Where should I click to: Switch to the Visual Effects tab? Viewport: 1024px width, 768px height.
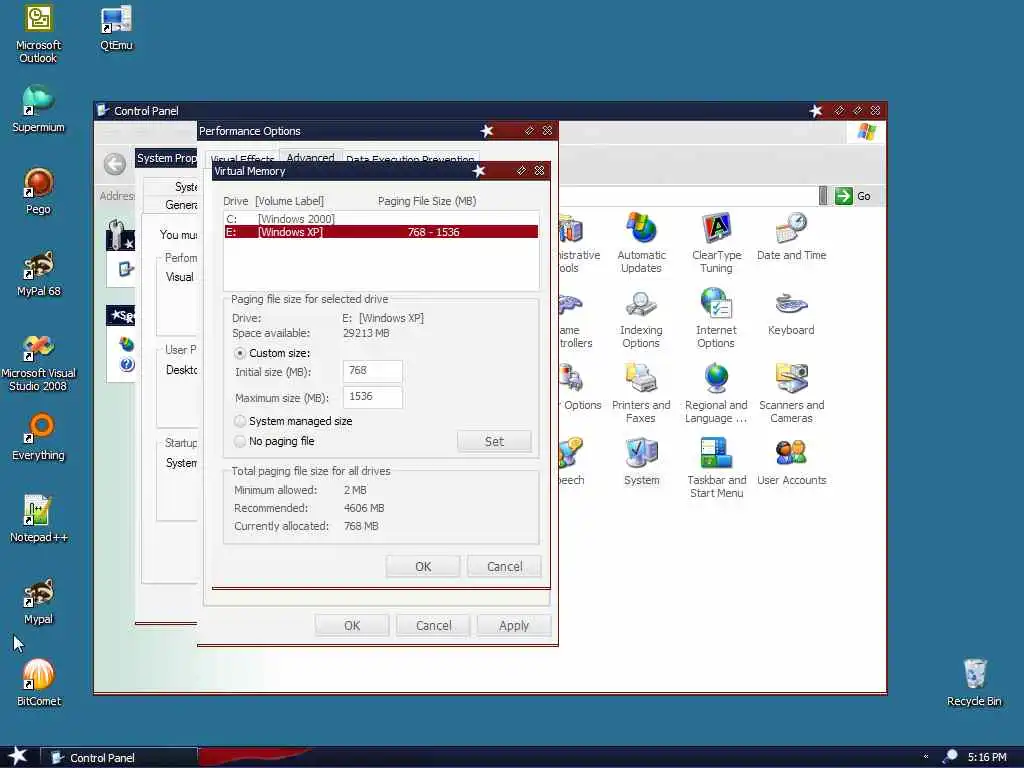coord(242,158)
